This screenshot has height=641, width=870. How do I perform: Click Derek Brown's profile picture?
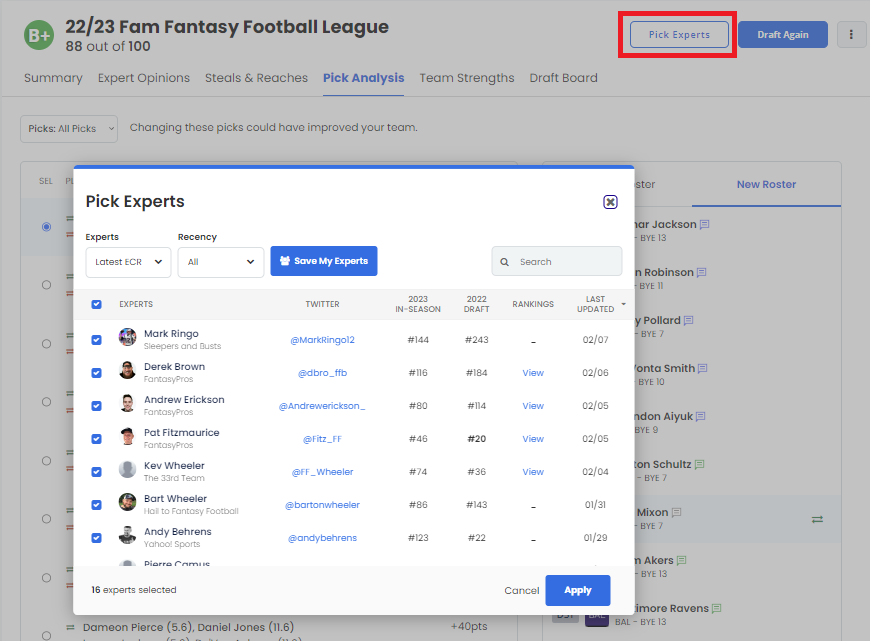click(127, 371)
